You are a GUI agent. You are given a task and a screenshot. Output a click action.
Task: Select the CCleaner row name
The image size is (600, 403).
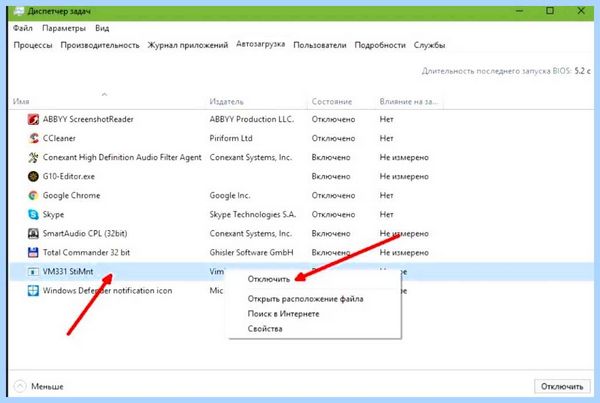coord(59,138)
